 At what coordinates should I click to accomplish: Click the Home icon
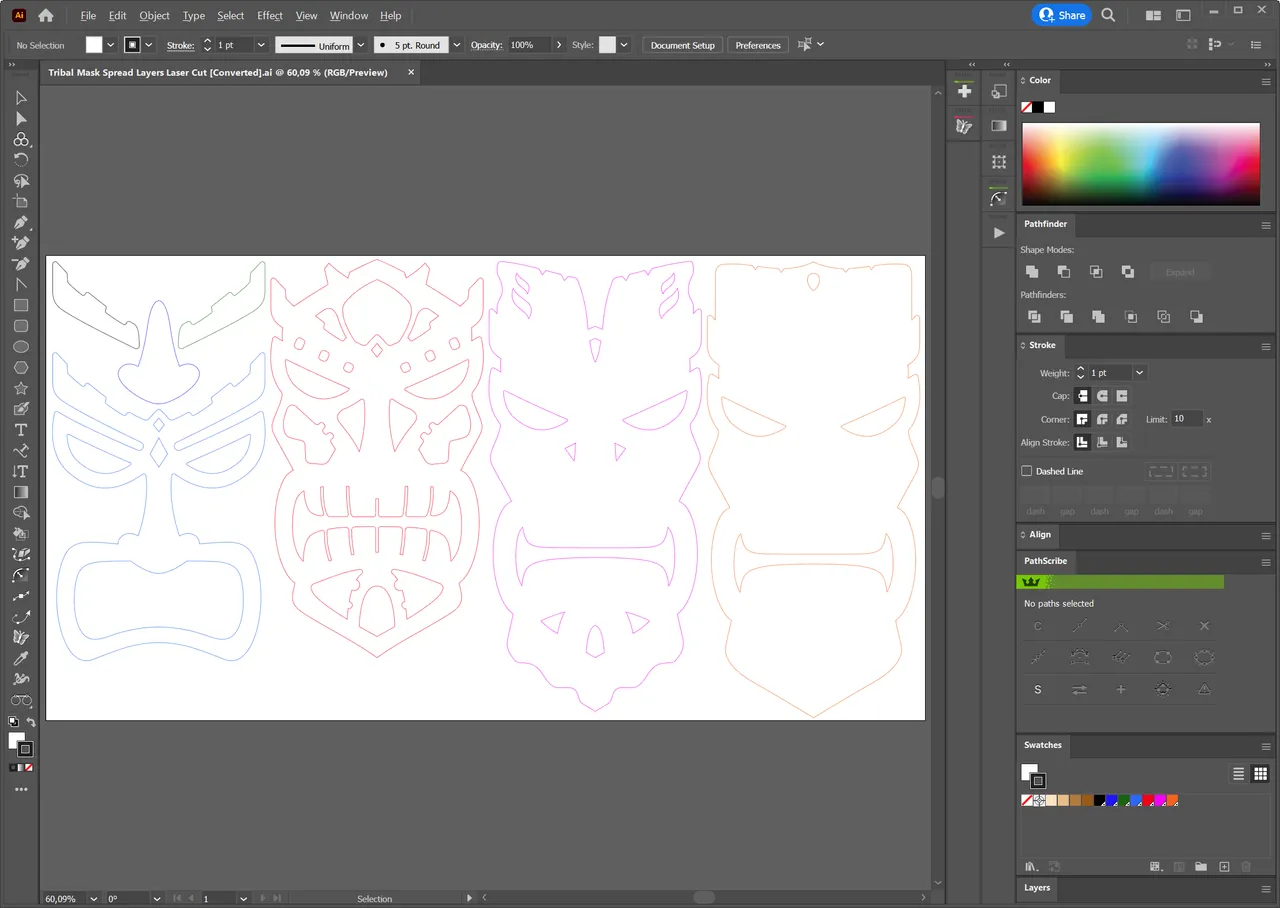click(45, 15)
